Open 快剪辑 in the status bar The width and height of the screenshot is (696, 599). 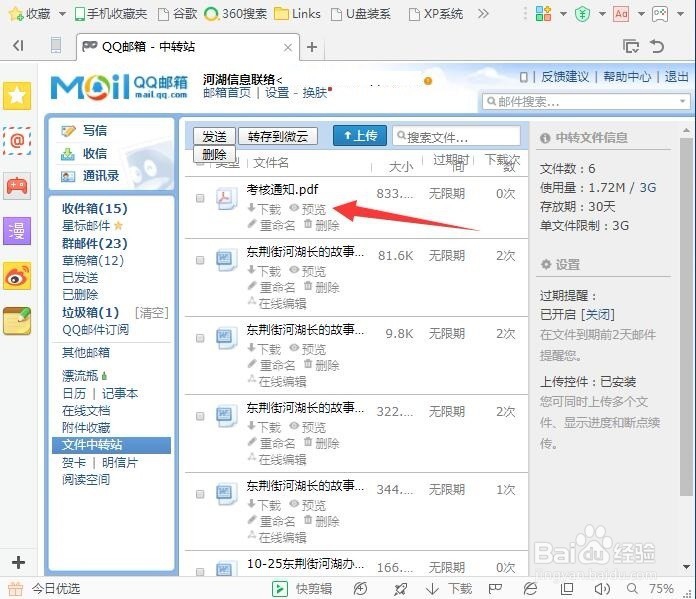[302, 589]
